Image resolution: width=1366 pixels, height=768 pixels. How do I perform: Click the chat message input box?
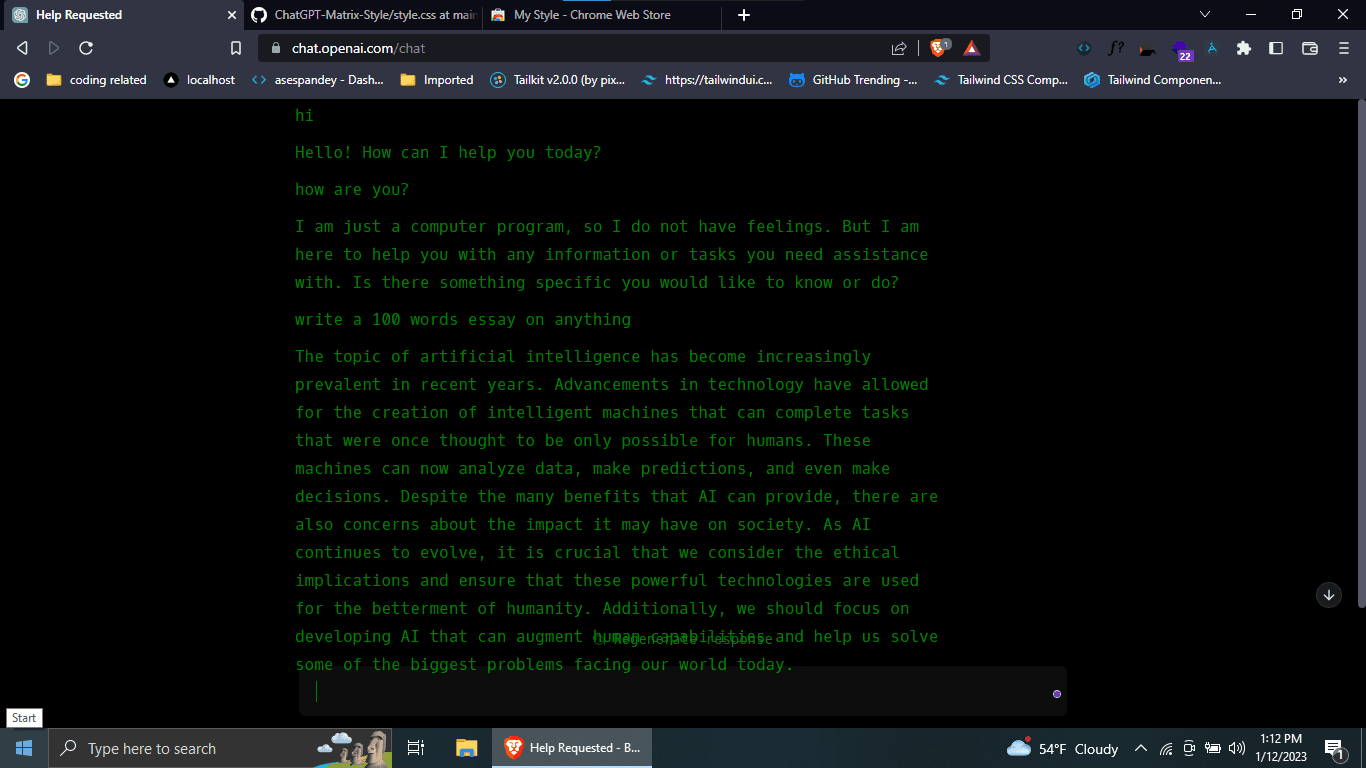pyautogui.click(x=680, y=692)
